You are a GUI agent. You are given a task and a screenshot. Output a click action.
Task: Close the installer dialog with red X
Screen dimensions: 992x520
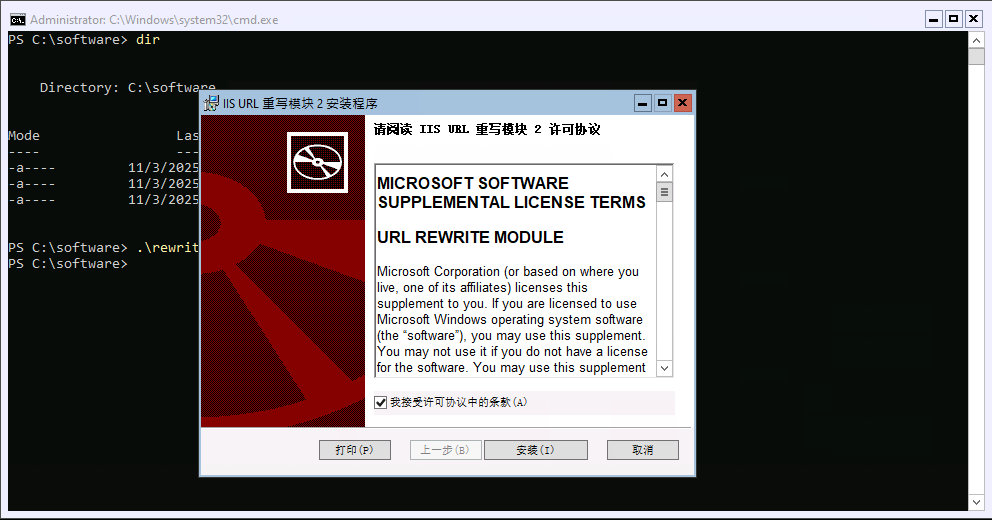tap(683, 103)
